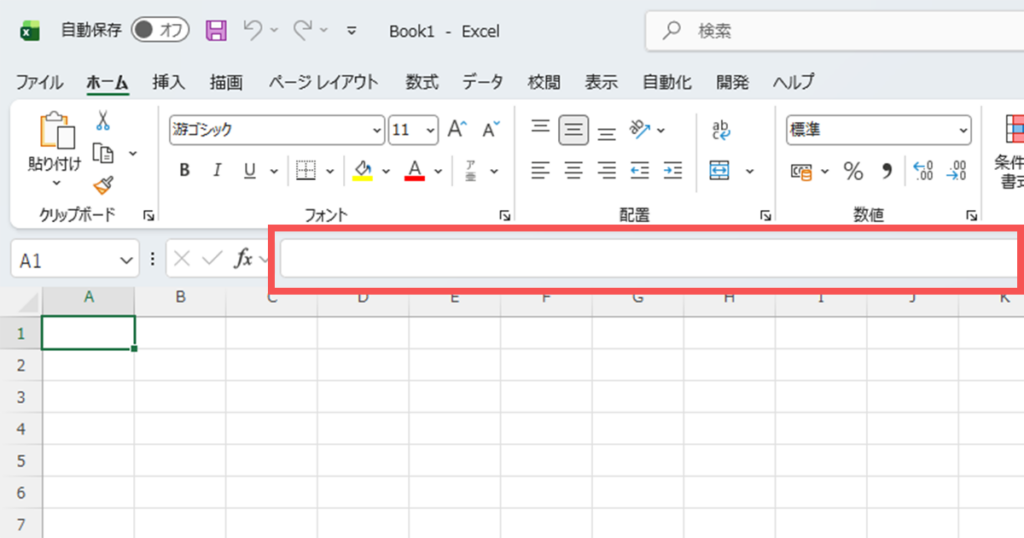
Task: Center text horizontally
Action: point(573,171)
